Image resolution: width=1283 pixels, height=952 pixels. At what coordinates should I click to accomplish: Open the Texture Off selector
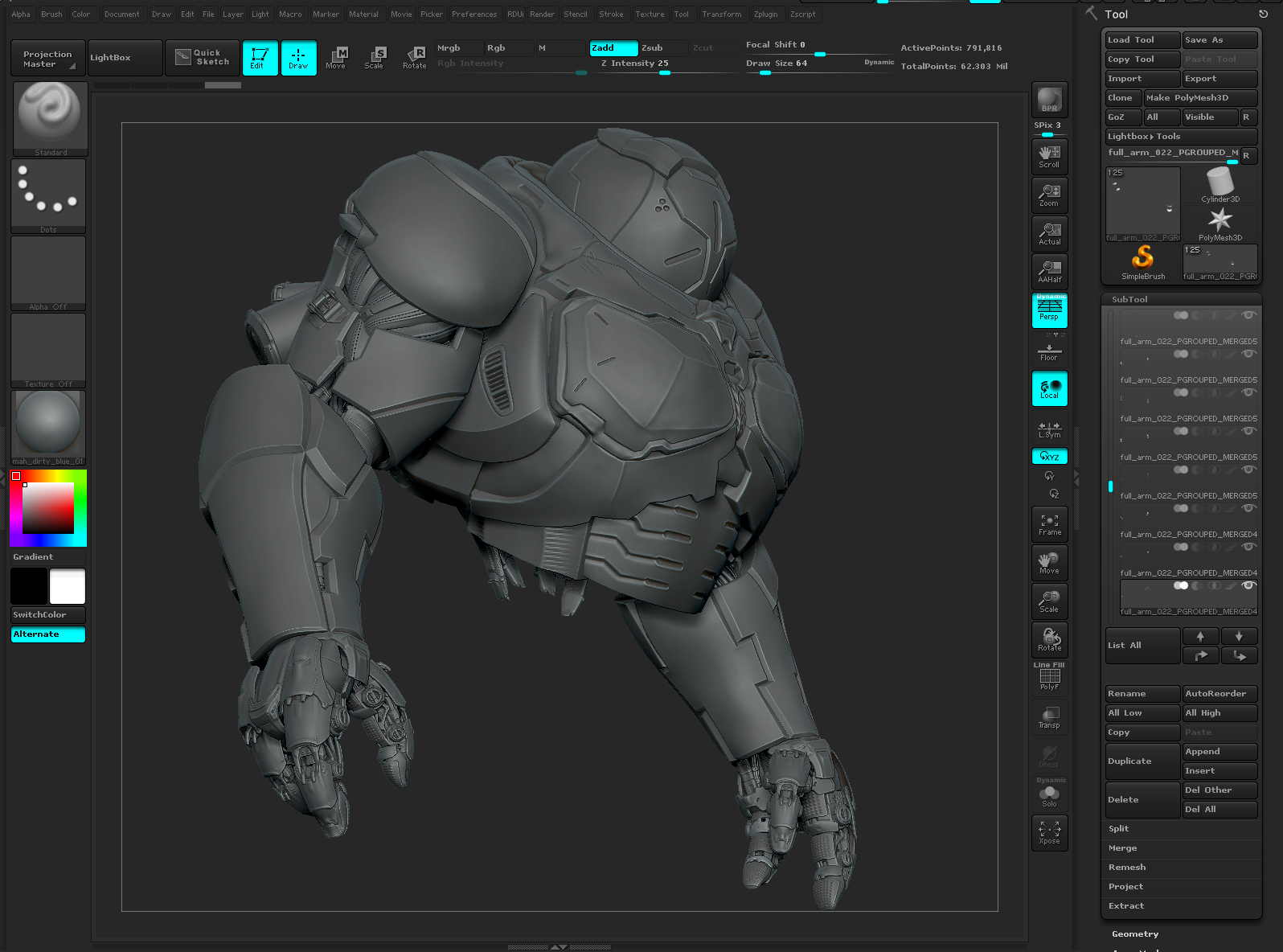[x=48, y=351]
